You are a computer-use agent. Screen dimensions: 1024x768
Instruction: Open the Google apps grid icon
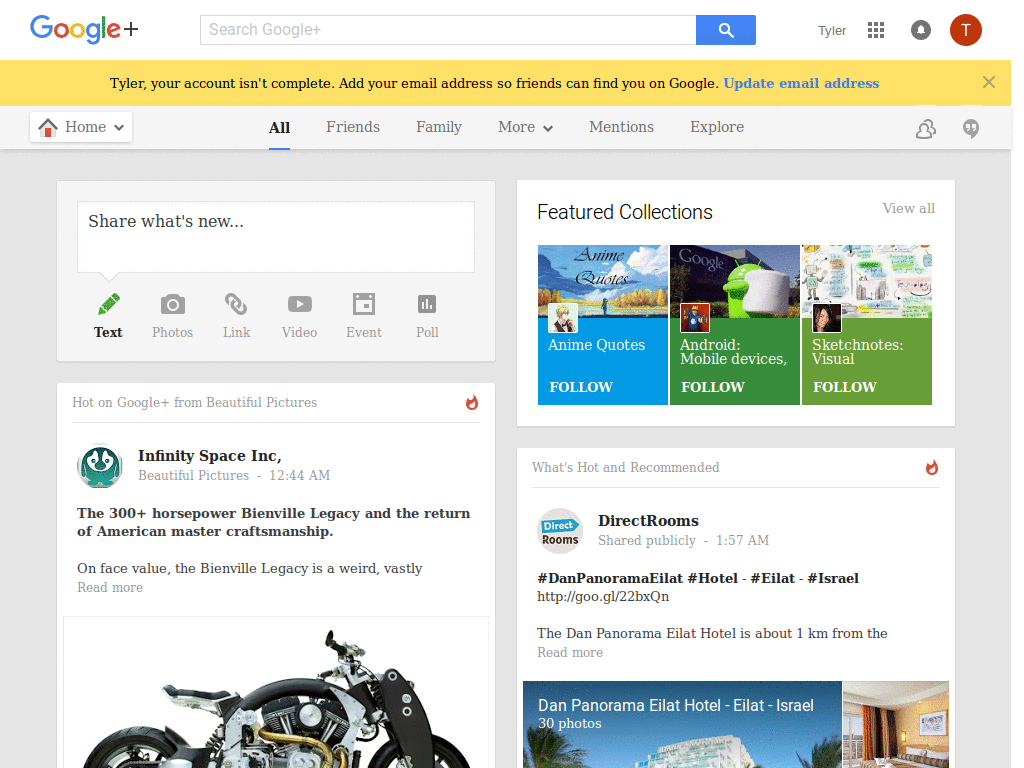pos(876,30)
